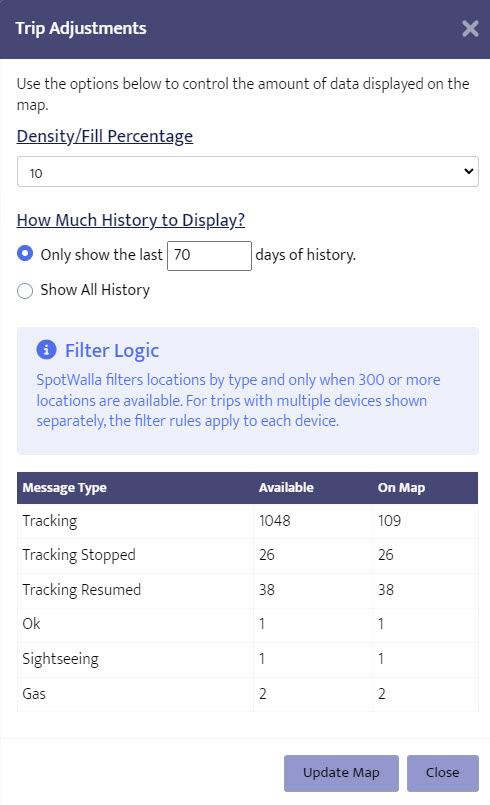490x805 pixels.
Task: Open the Density/Fill Percentage help link
Action: tap(105, 136)
